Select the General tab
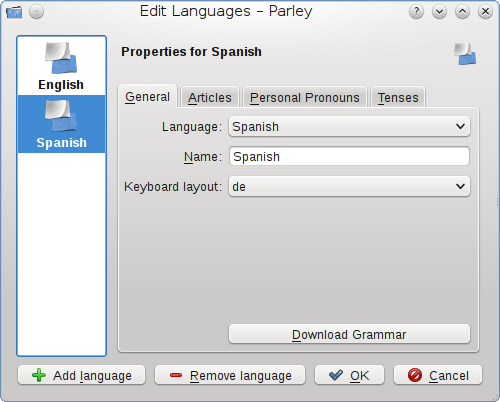 pyautogui.click(x=147, y=96)
